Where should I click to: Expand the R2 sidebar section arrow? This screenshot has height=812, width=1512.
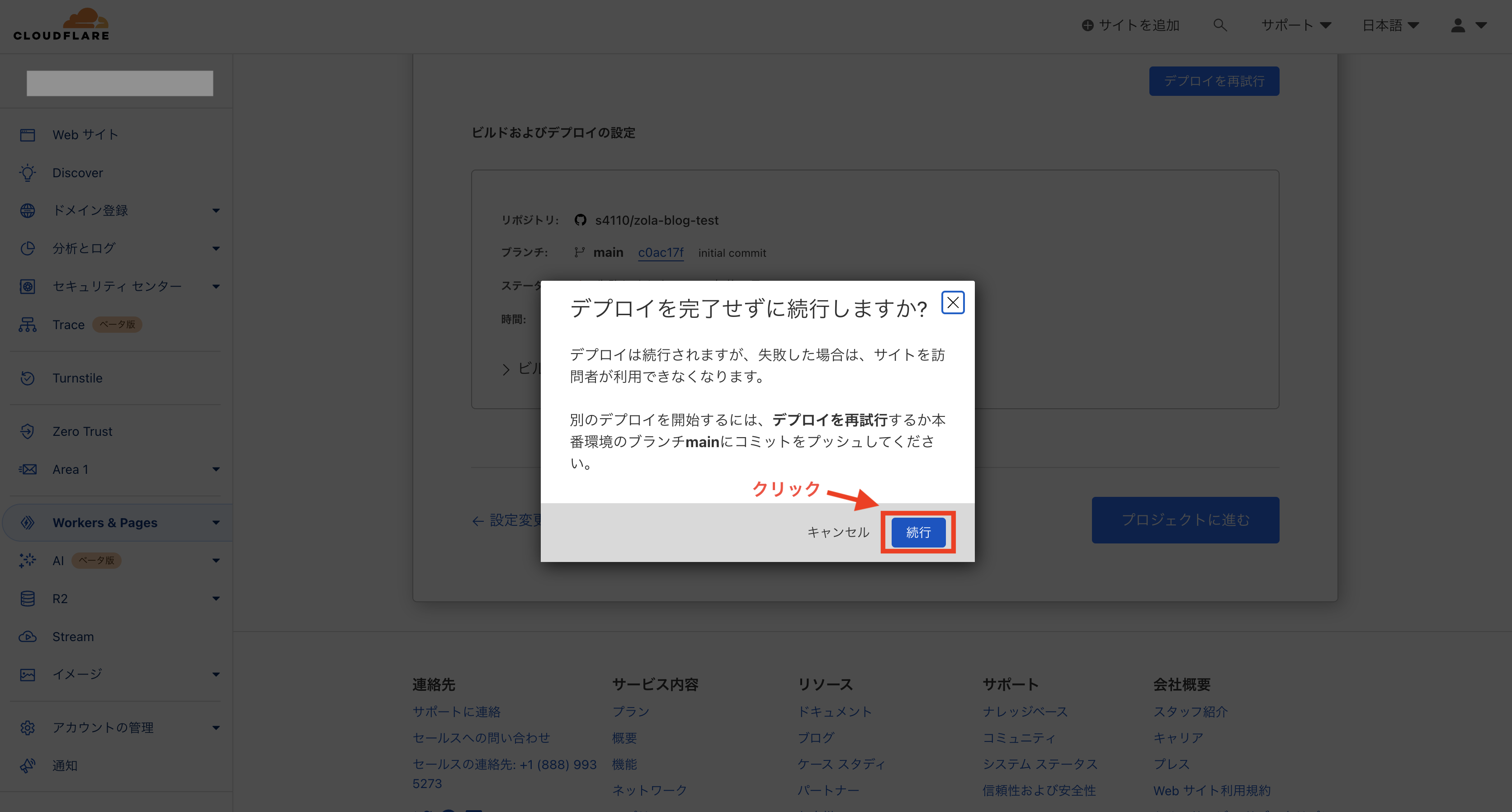point(216,599)
